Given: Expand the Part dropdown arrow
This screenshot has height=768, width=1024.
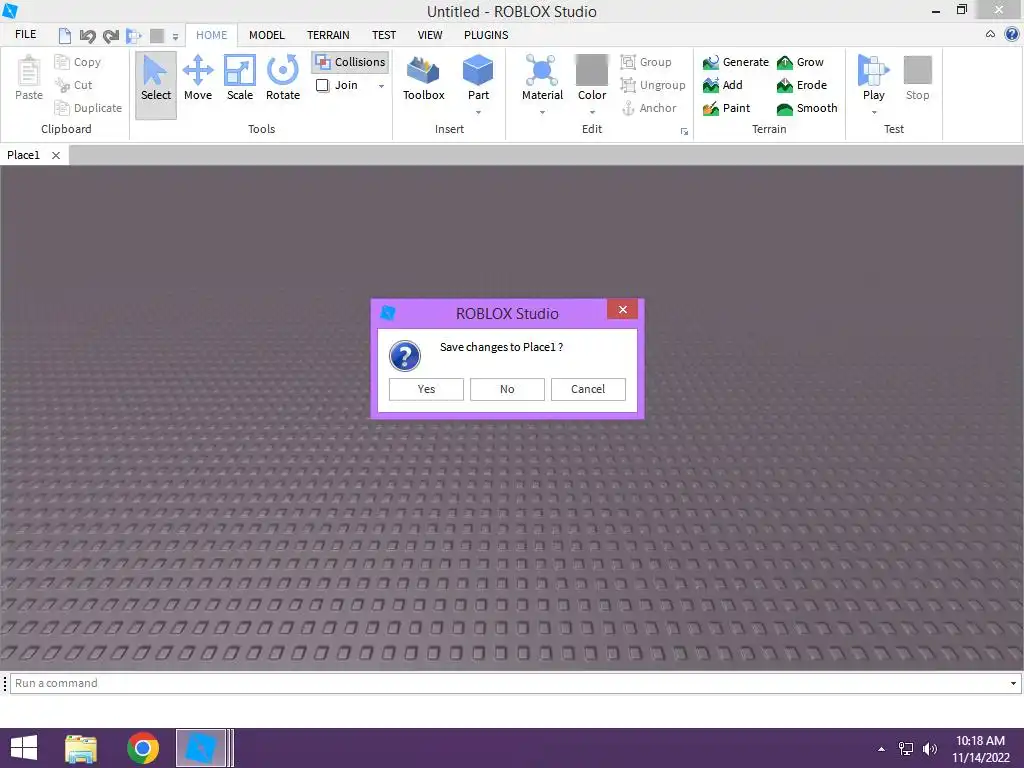Looking at the screenshot, I should (x=478, y=112).
